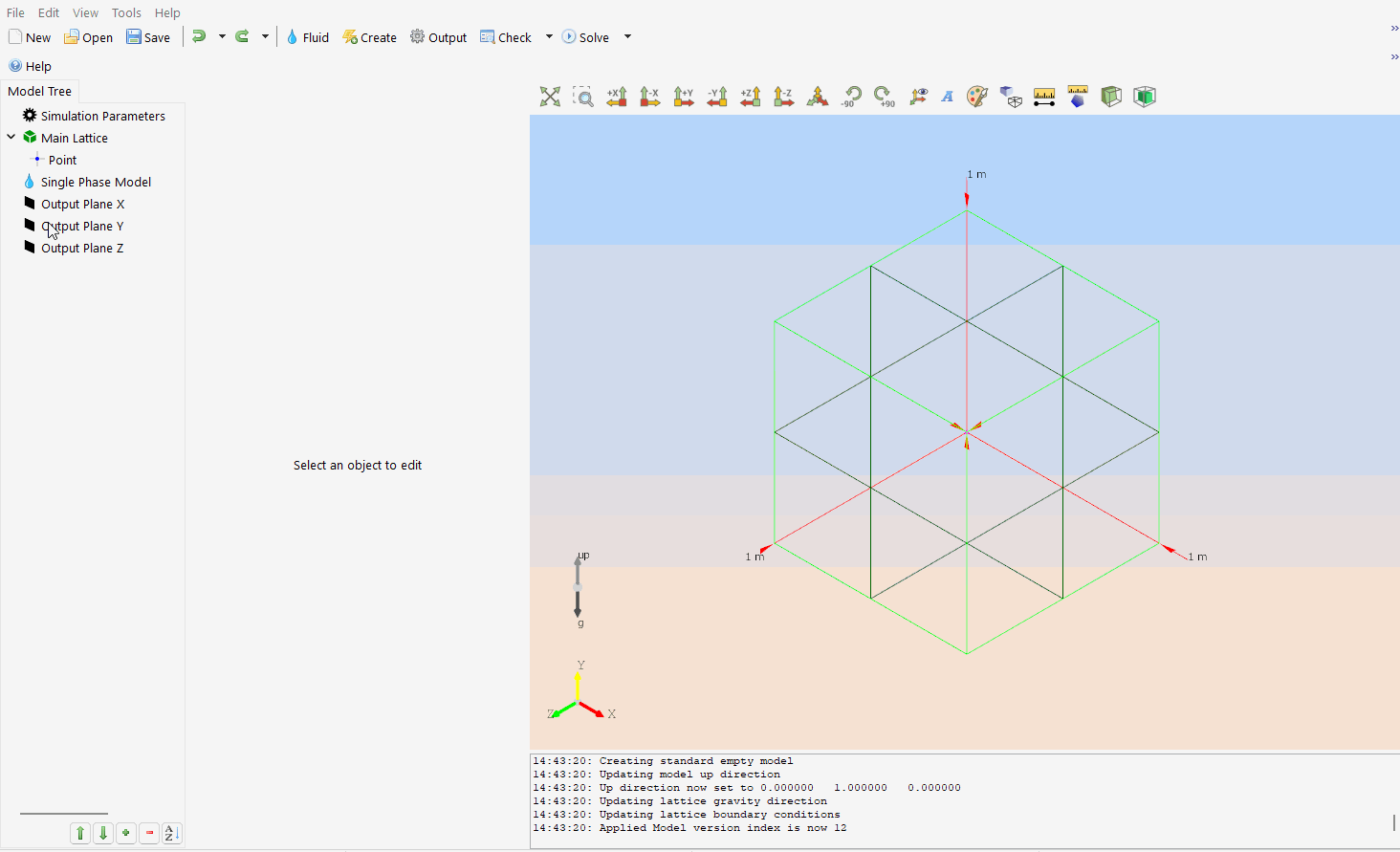The width and height of the screenshot is (1400, 852).
Task: Select Output Plane Z in model tree
Action: tap(82, 249)
